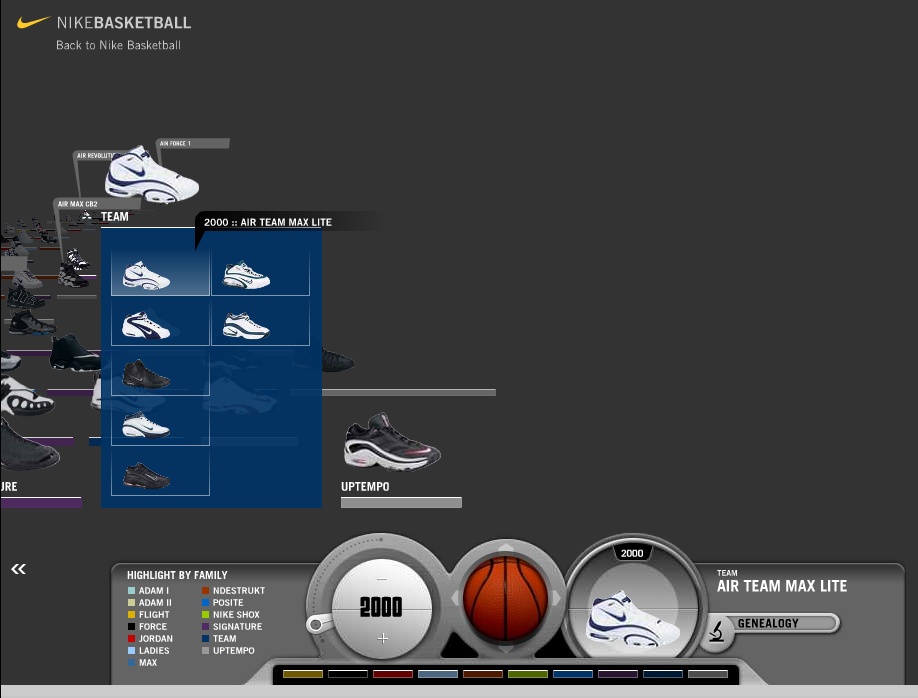Click the NIKEBASKETBALL title text
Viewport: 918px width, 698px height.
coord(124,23)
